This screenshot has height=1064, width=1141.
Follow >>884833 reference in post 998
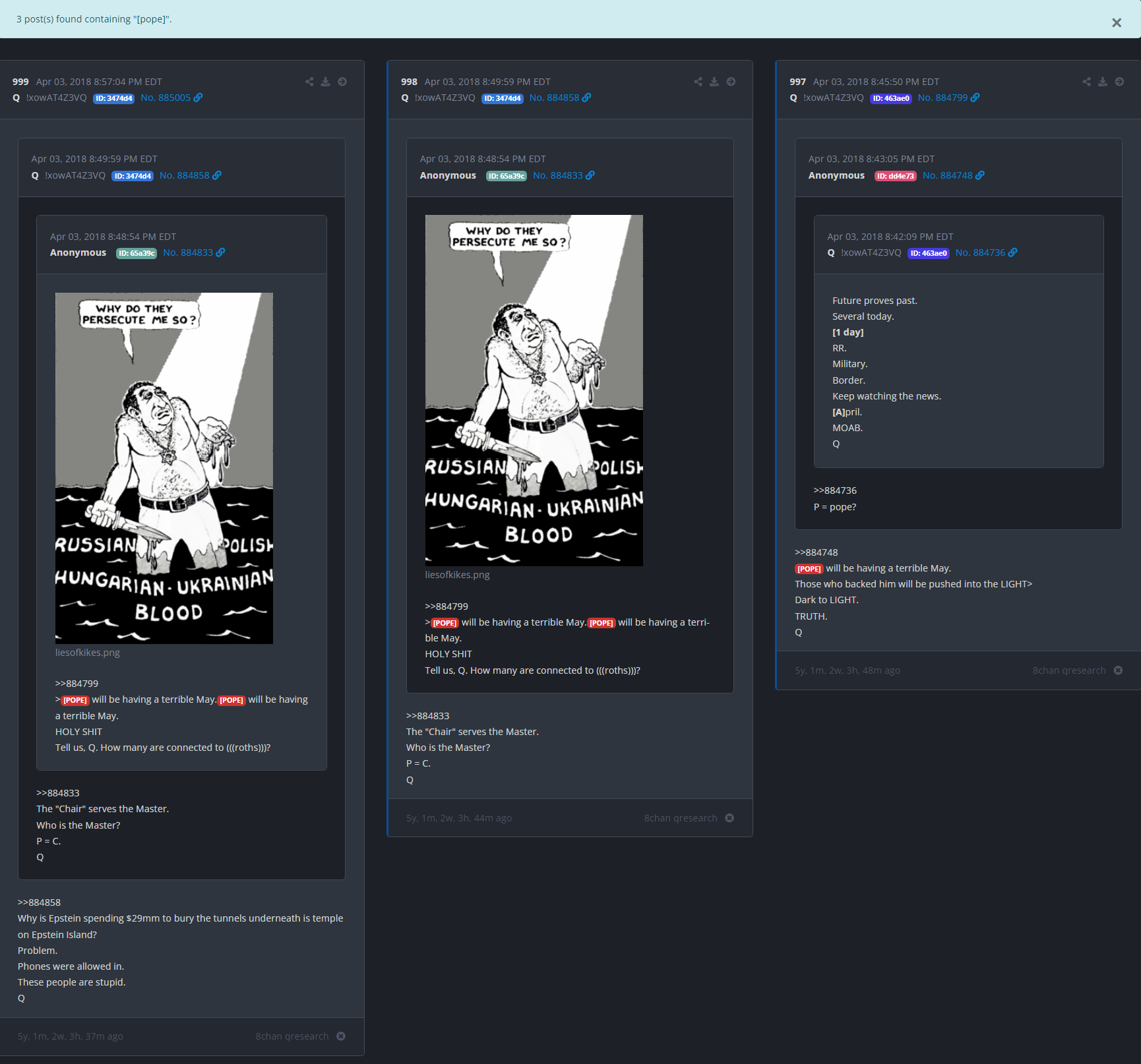click(x=428, y=716)
